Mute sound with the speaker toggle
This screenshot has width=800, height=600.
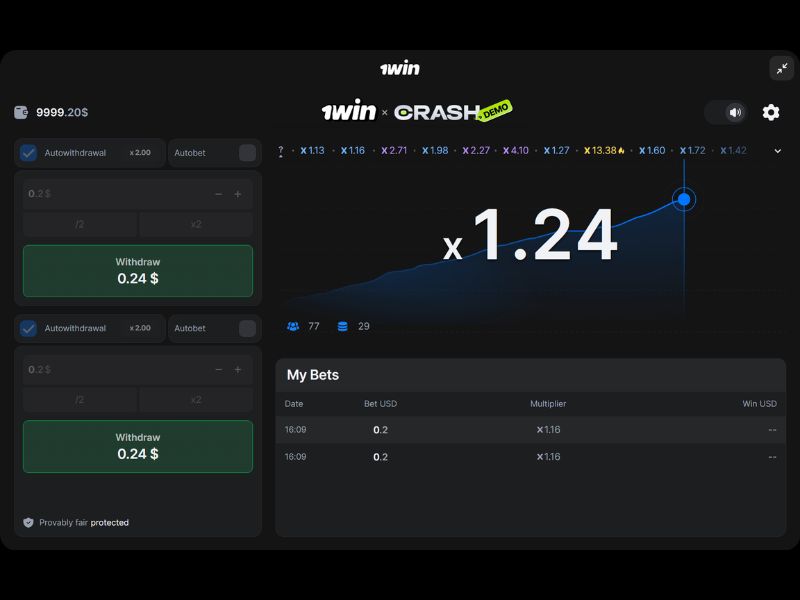point(734,112)
